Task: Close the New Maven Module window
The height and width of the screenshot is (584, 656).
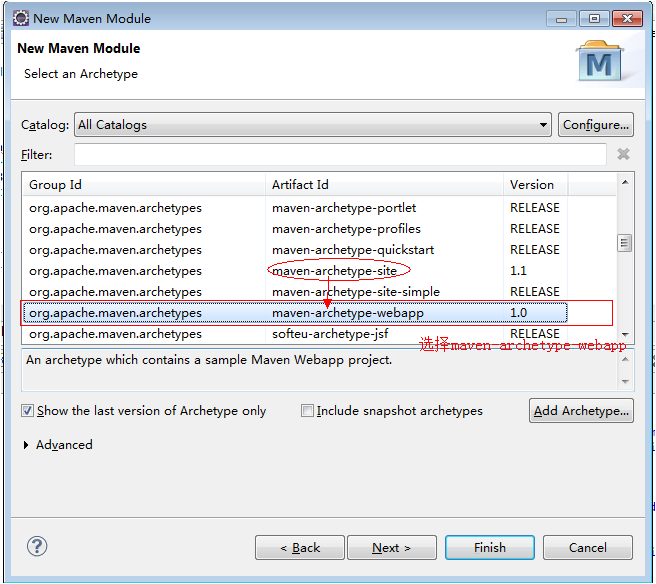Action: (627, 19)
